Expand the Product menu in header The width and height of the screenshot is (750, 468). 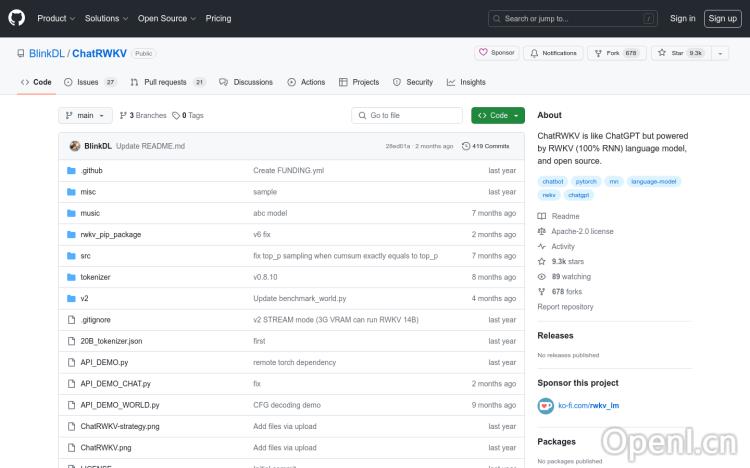coord(55,18)
